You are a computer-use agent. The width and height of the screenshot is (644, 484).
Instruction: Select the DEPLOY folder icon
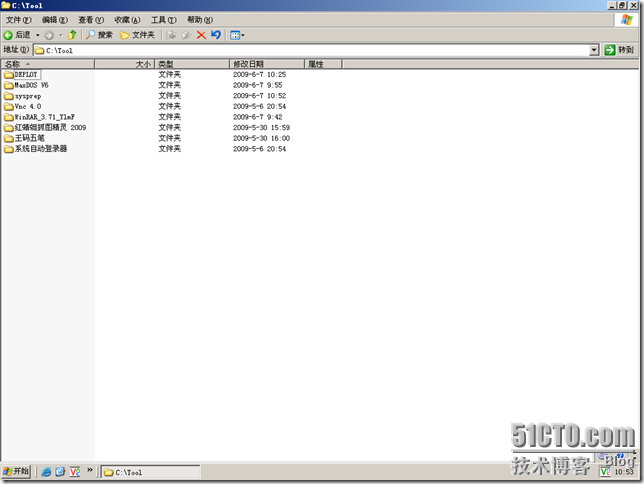(x=9, y=75)
